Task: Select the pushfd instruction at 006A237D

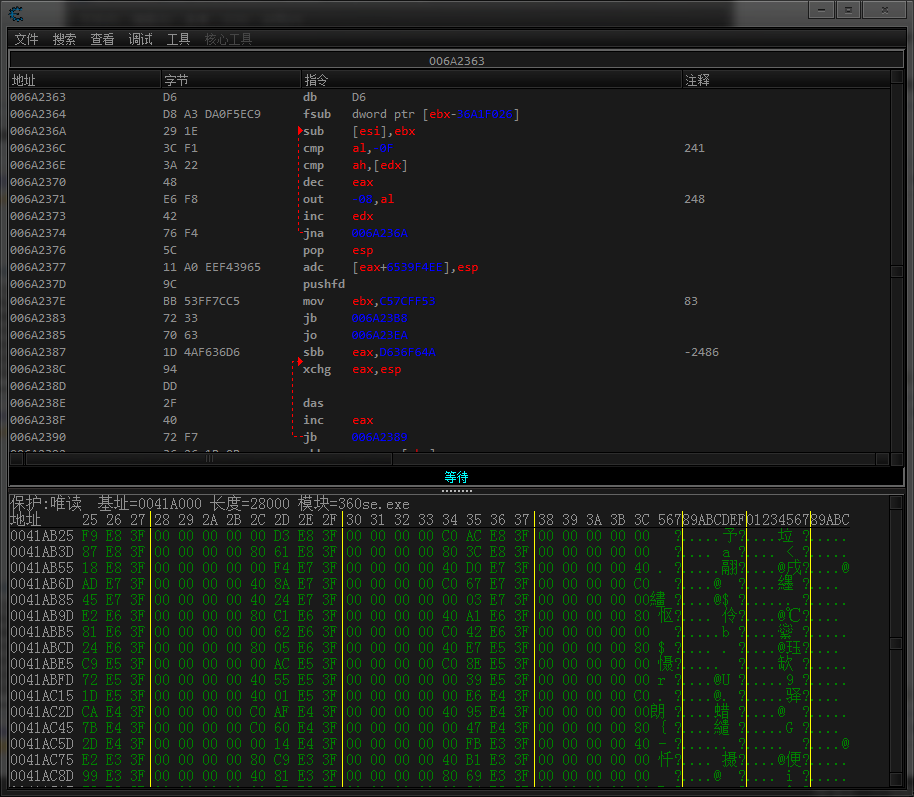Action: (325, 284)
